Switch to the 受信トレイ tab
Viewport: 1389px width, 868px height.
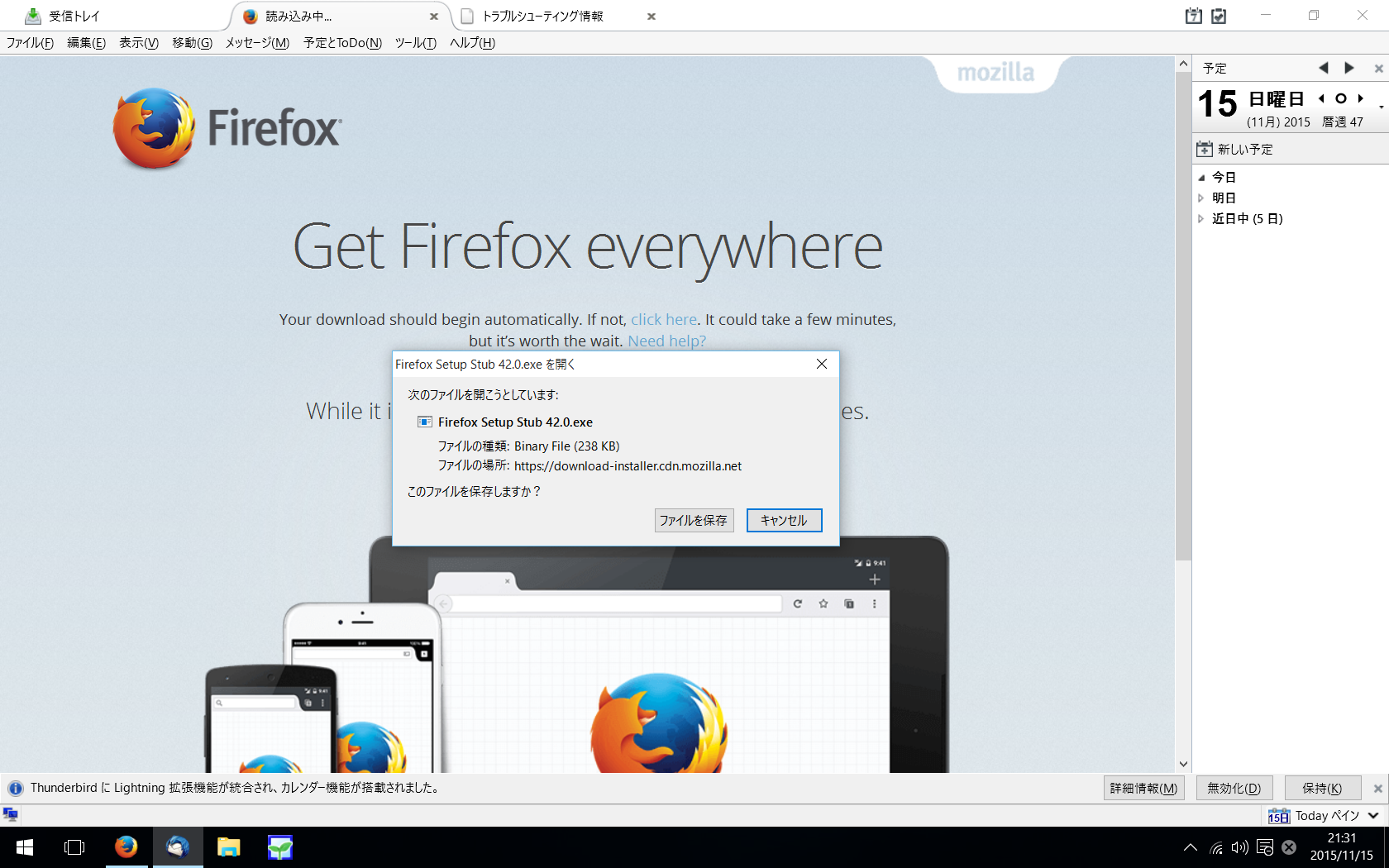click(x=74, y=16)
